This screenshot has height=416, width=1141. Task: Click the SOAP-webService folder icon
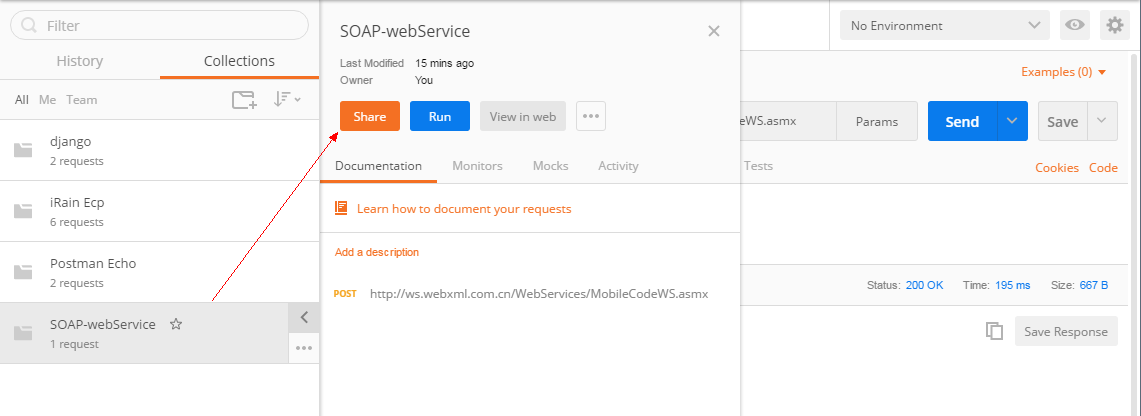(x=23, y=334)
